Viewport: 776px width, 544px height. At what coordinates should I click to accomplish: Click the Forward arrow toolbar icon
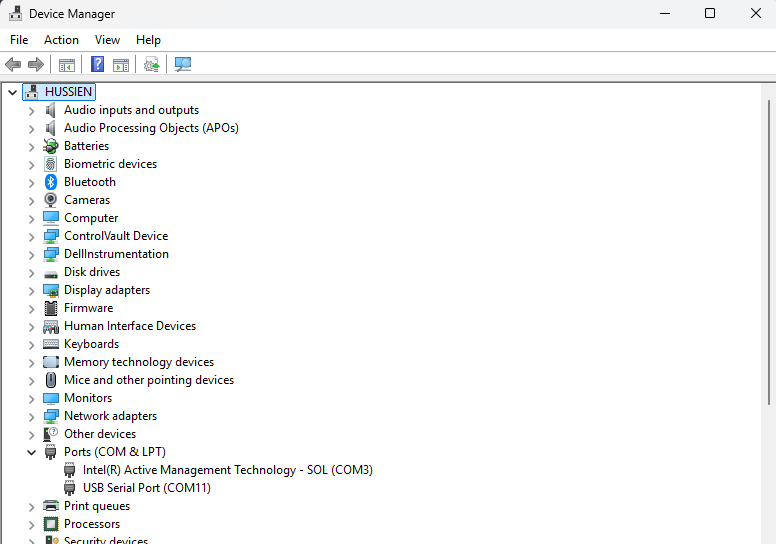point(36,64)
